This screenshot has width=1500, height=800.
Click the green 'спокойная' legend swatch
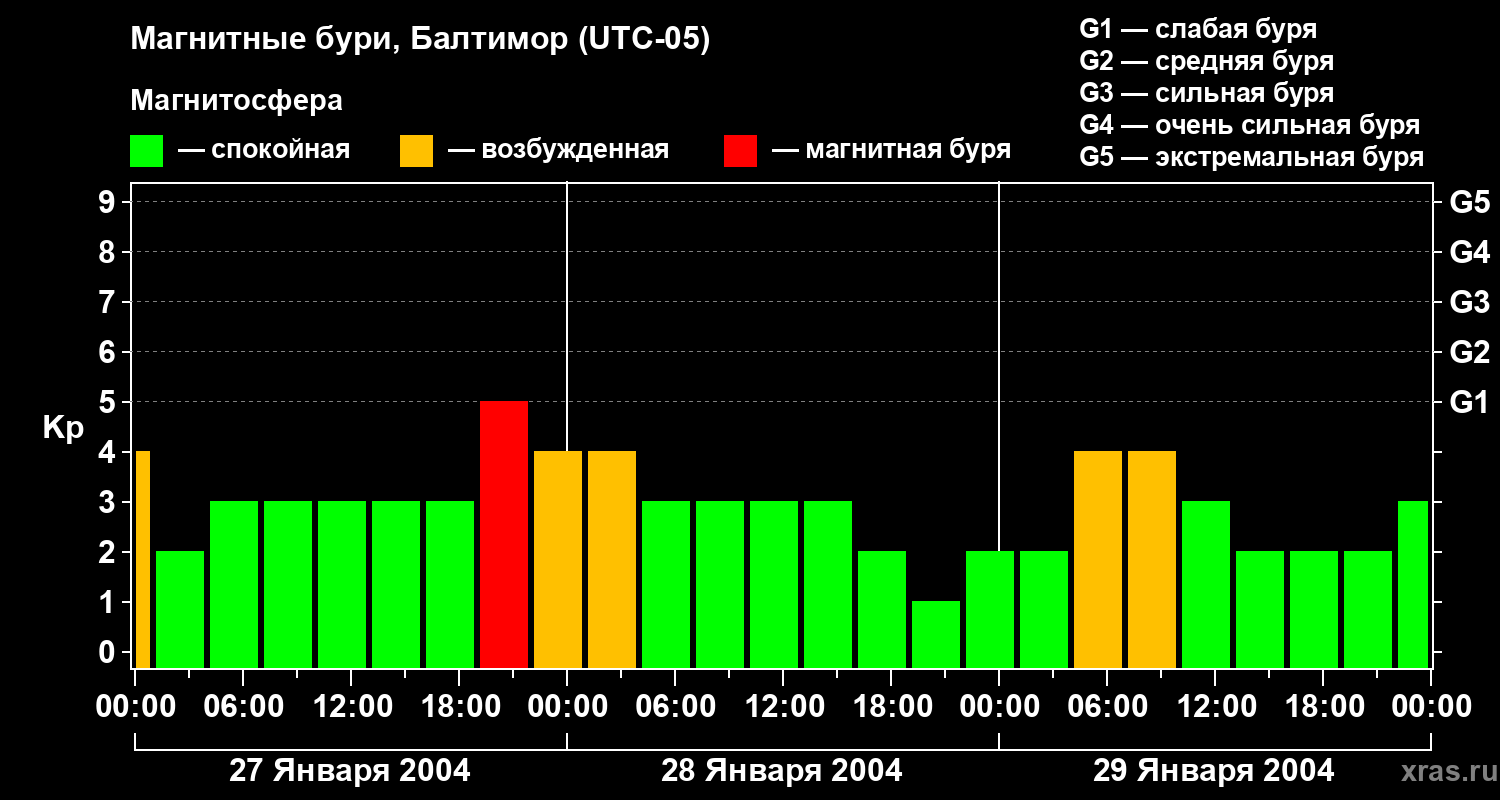coord(146,151)
